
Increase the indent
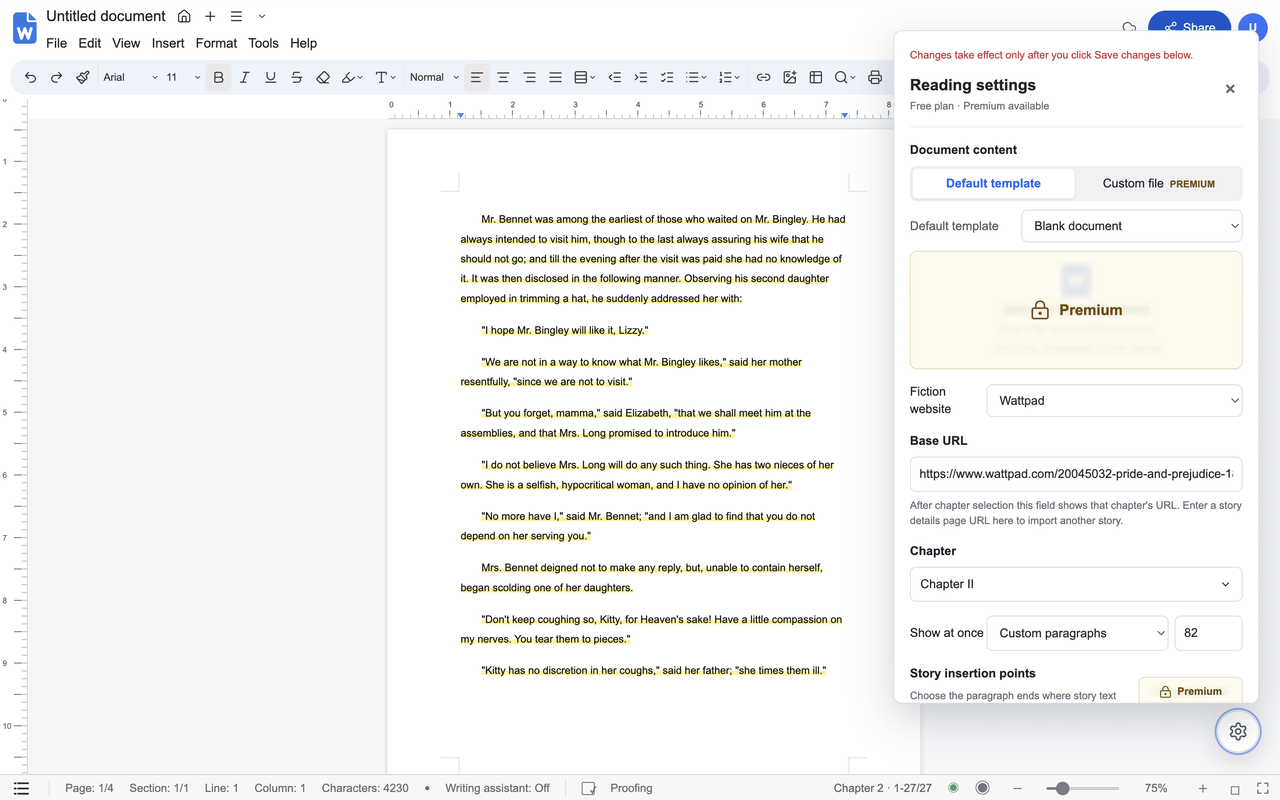640,77
